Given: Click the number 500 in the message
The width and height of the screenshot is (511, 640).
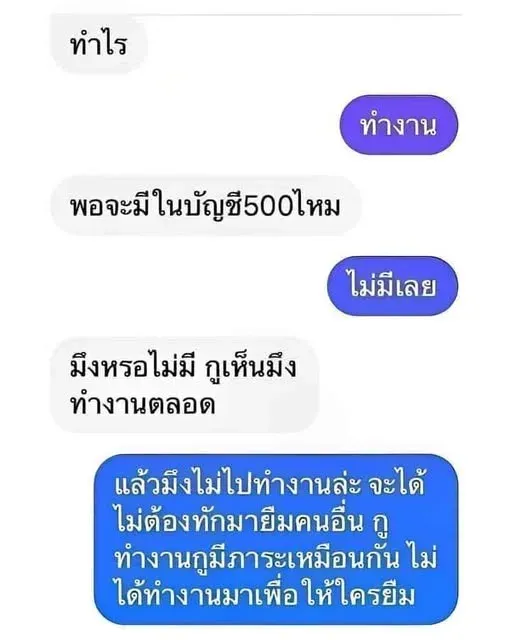Looking at the screenshot, I should click(x=271, y=207).
